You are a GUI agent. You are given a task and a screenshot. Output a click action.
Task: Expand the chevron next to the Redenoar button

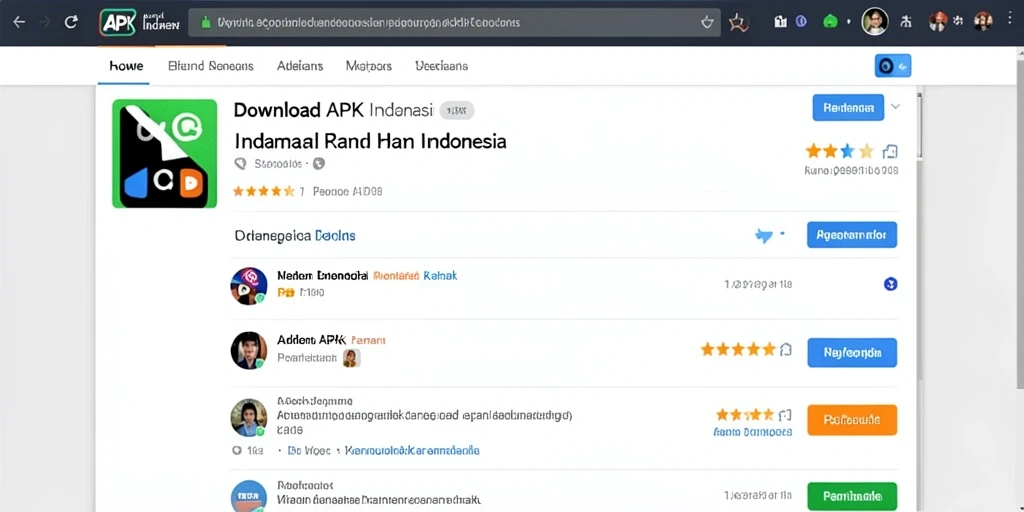895,106
